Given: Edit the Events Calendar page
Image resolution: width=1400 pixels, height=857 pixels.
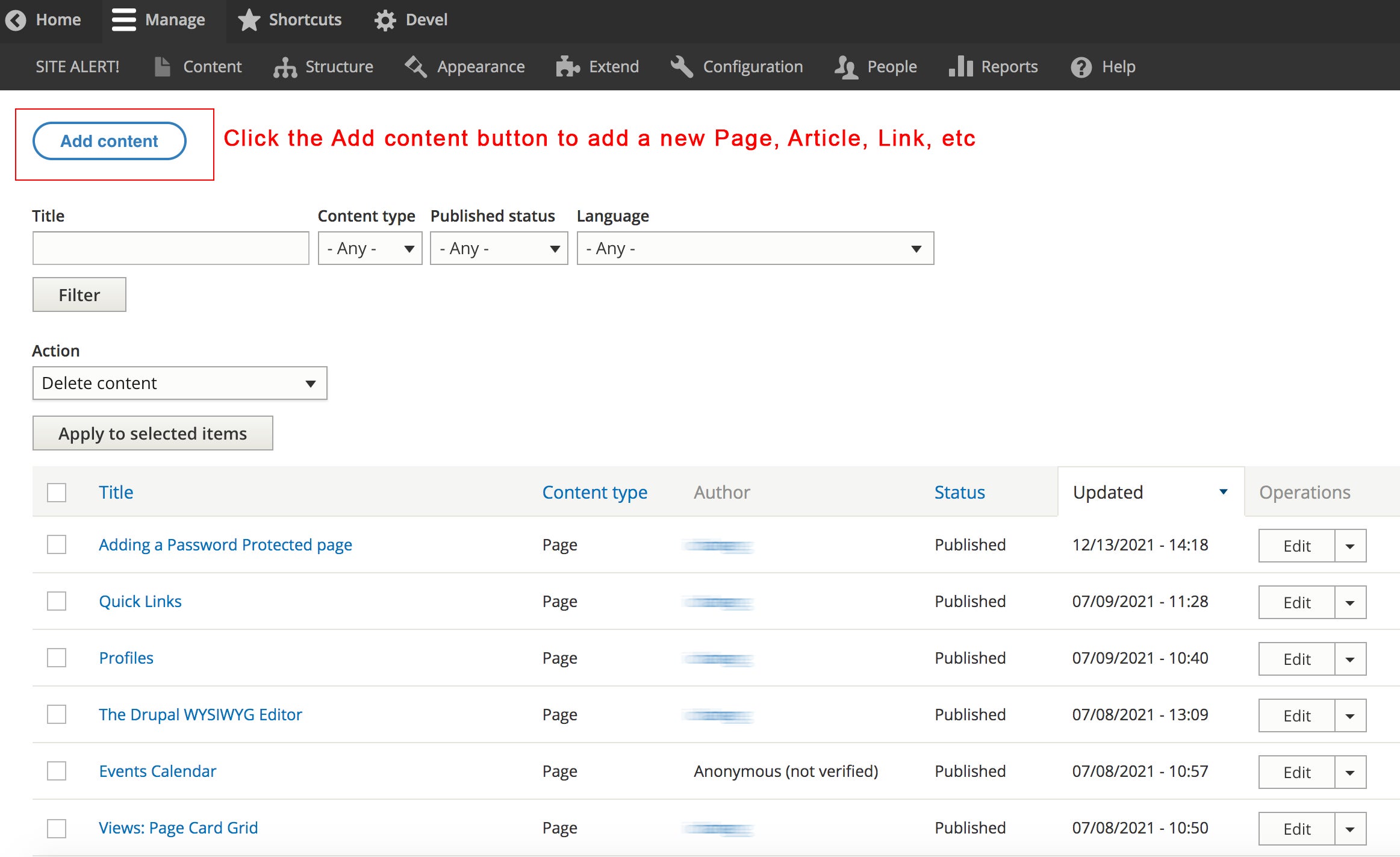Looking at the screenshot, I should click(1296, 773).
